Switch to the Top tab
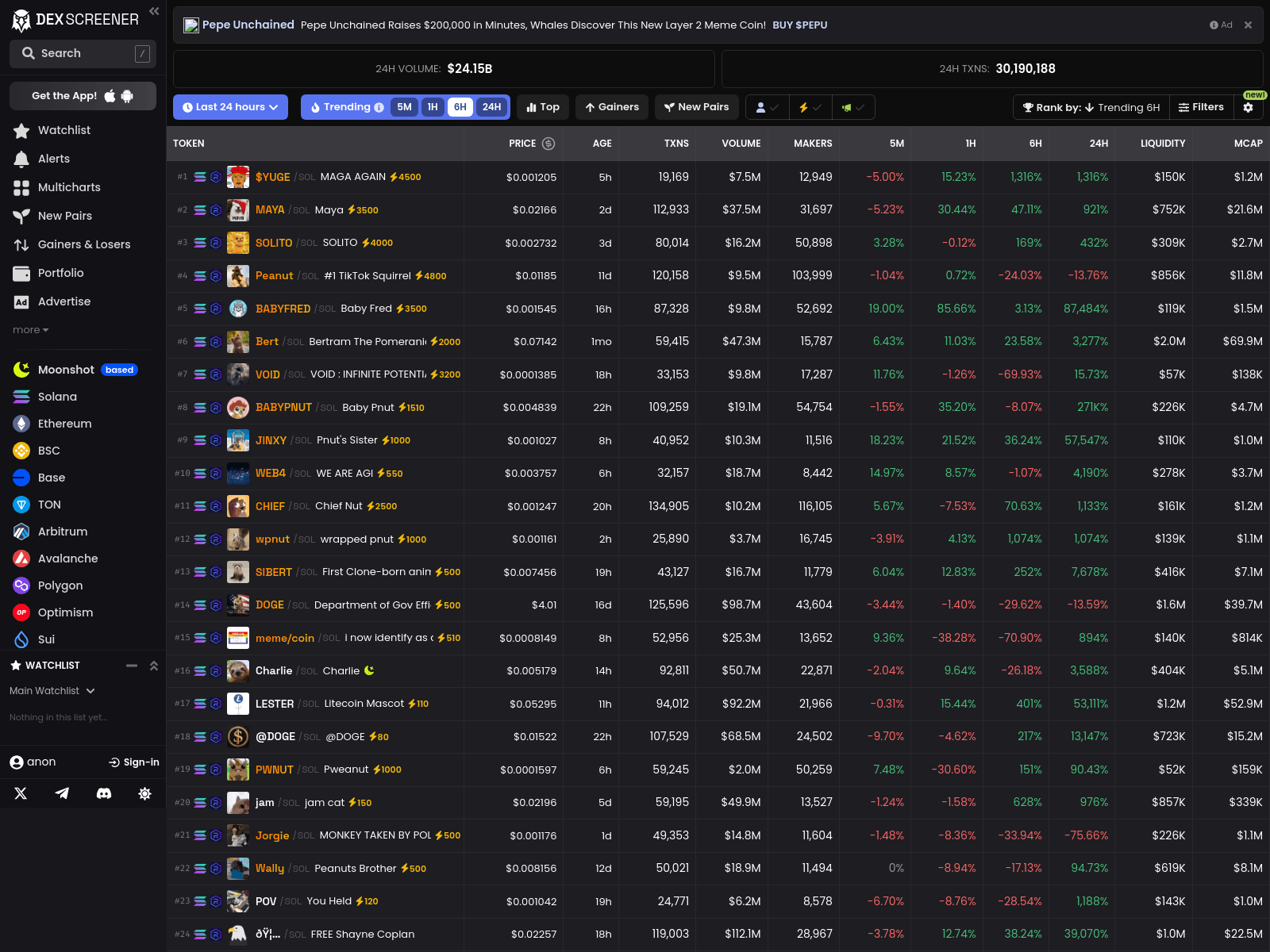1270x952 pixels. pos(543,107)
